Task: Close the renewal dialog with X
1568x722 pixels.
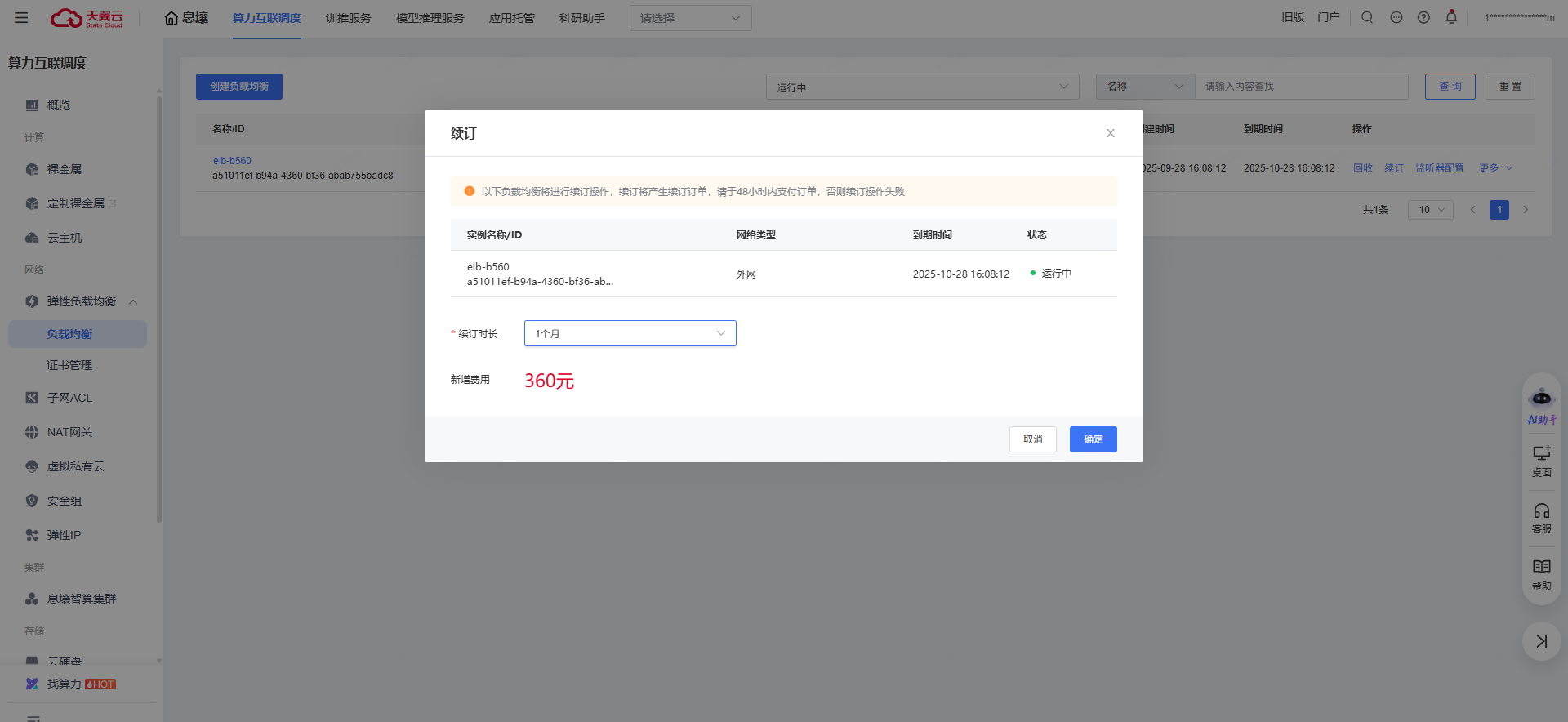Action: tap(1110, 133)
